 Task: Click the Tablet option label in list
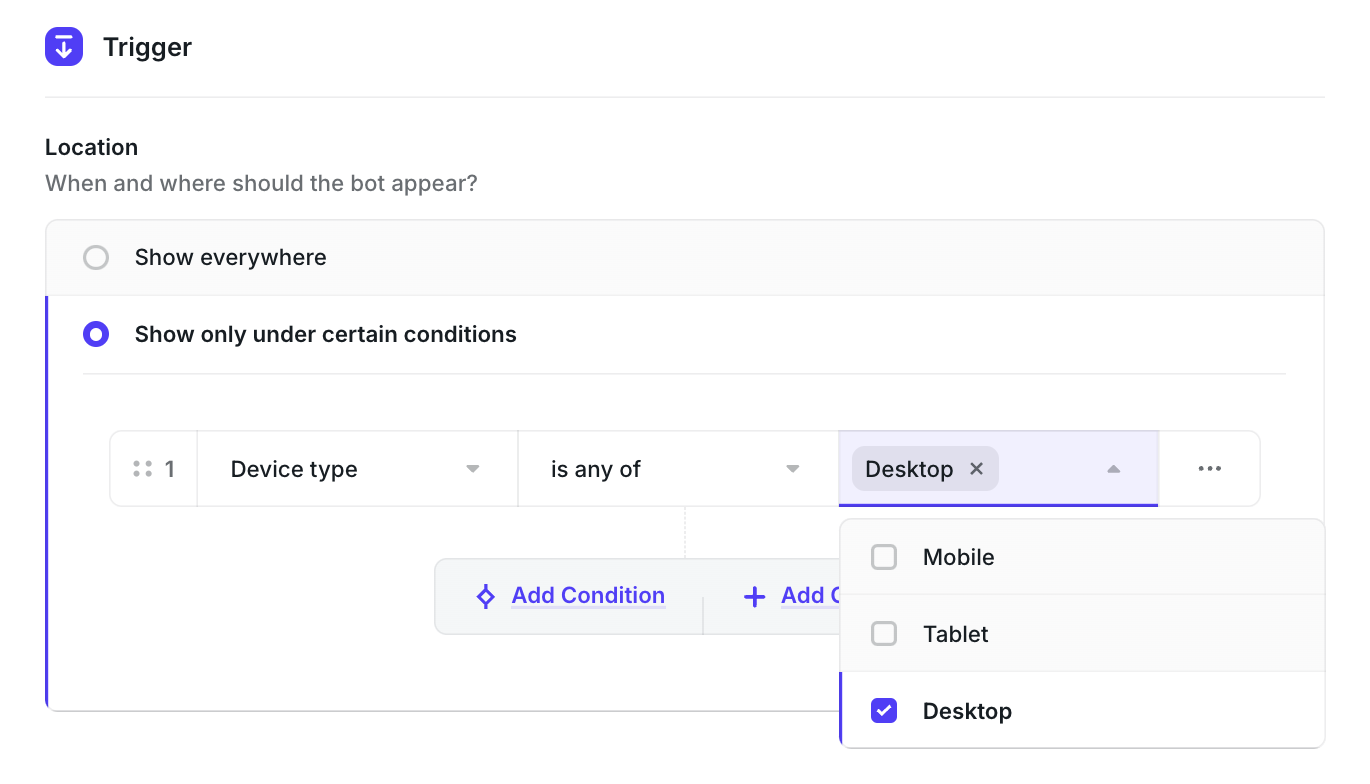(x=955, y=634)
